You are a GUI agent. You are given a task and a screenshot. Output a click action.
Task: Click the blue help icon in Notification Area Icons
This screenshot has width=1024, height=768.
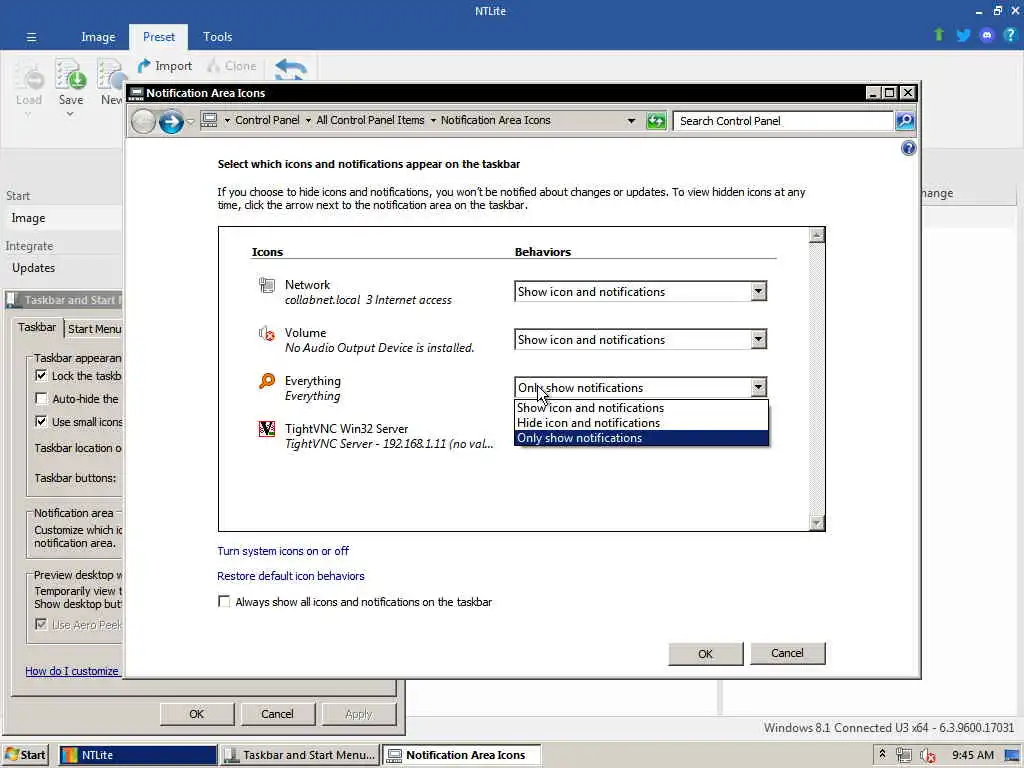(908, 148)
